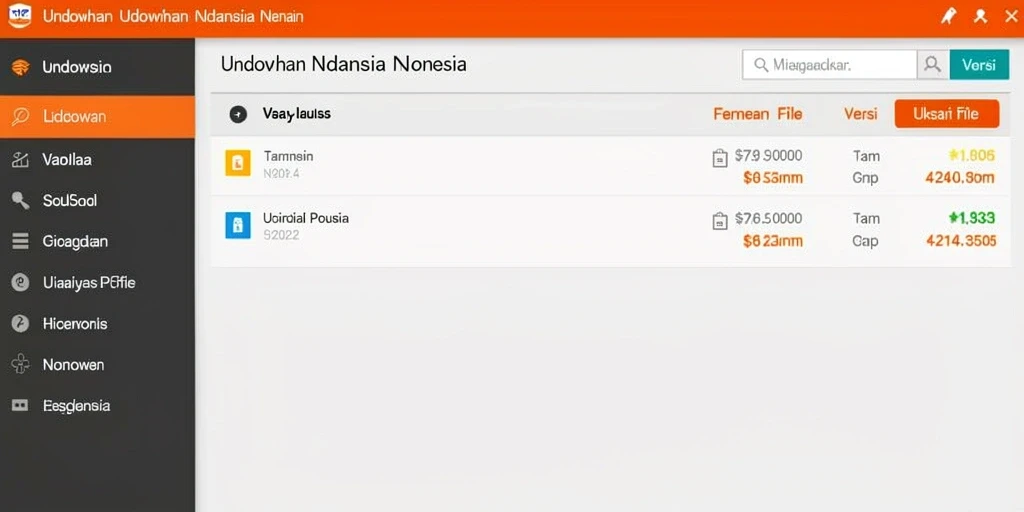Click the orange Uksari File button
The height and width of the screenshot is (512, 1024).
pos(946,114)
